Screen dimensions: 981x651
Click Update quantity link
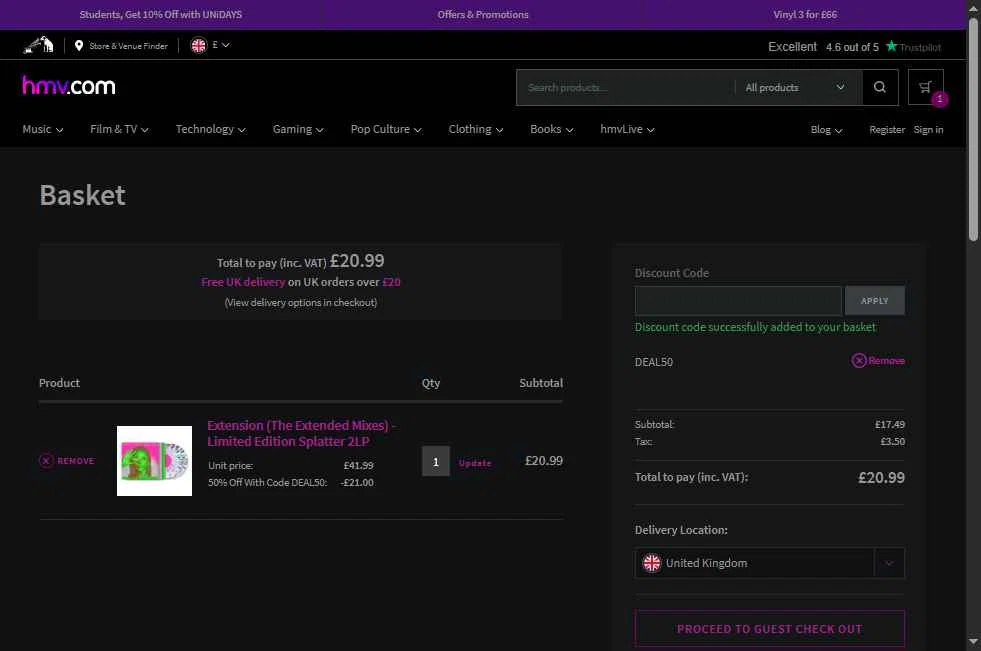(475, 463)
